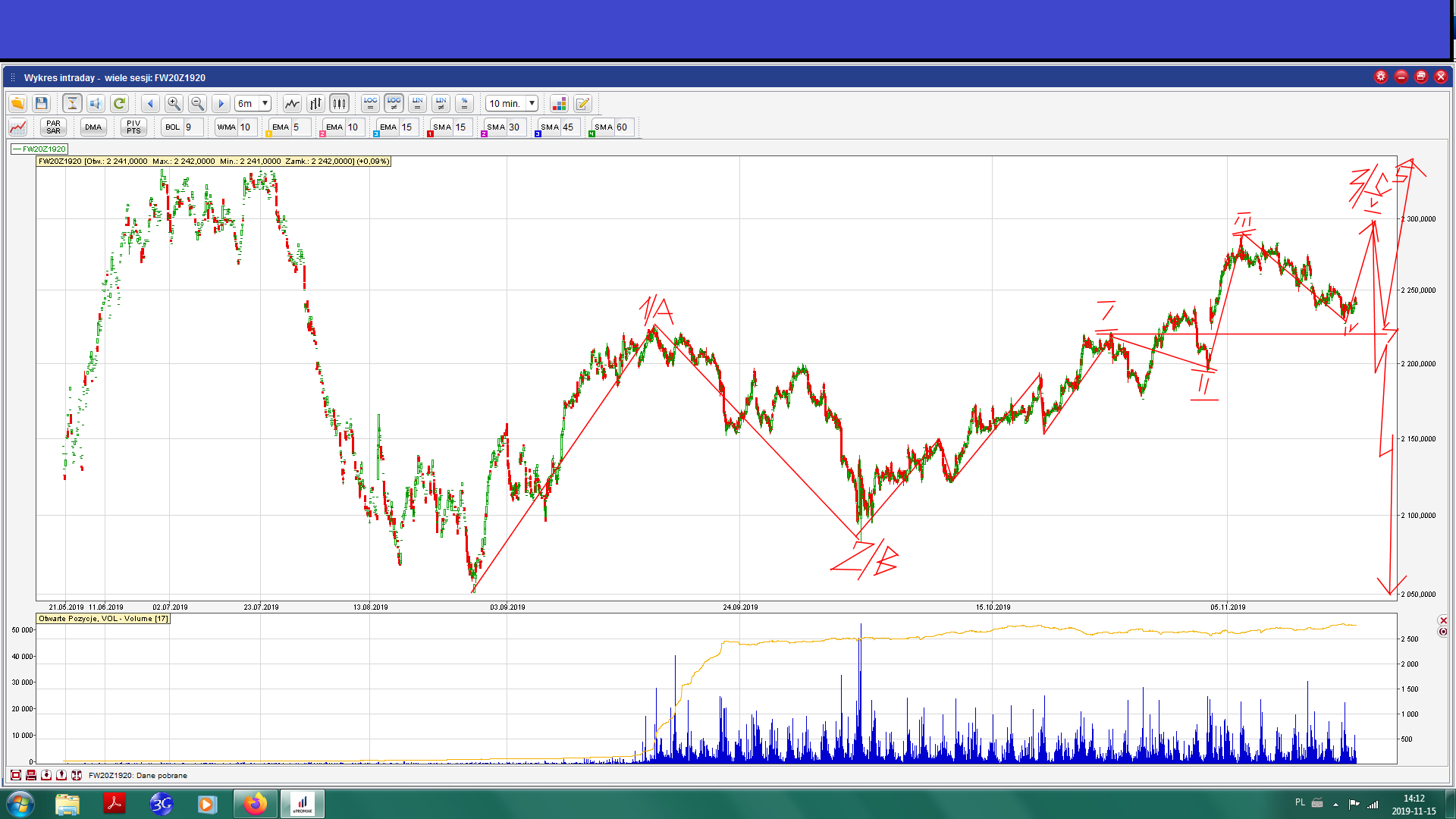The width and height of the screenshot is (1456, 819).
Task: Click the EMA 15 indicator button
Action: (388, 127)
